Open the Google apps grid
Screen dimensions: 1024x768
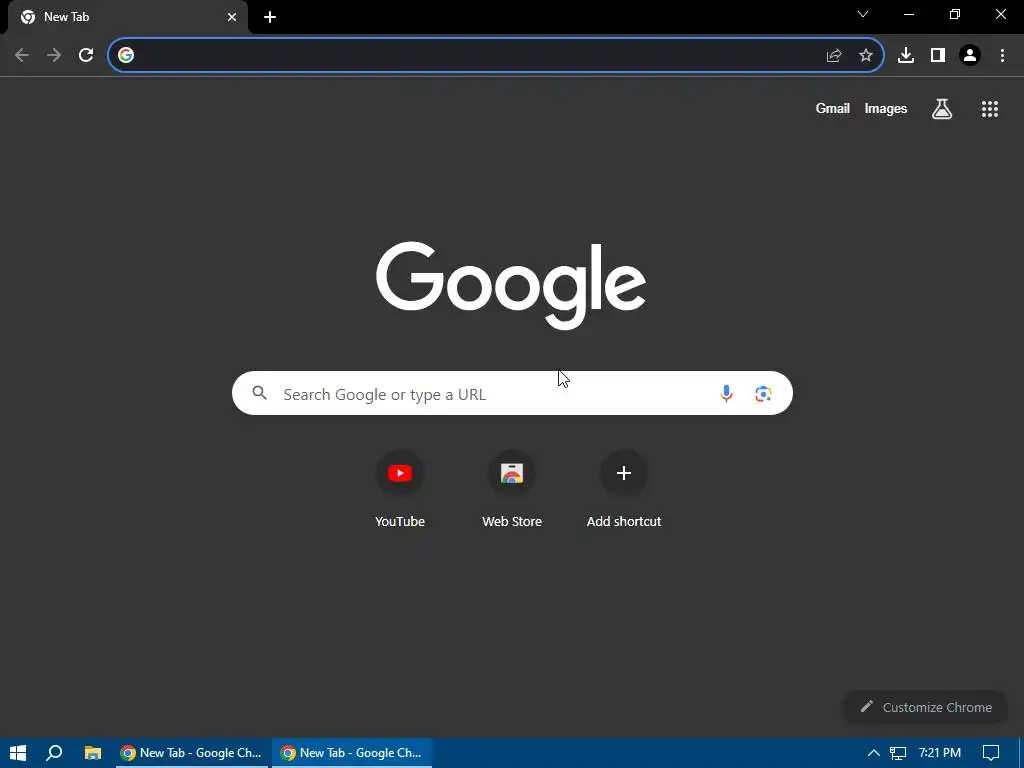click(x=989, y=109)
